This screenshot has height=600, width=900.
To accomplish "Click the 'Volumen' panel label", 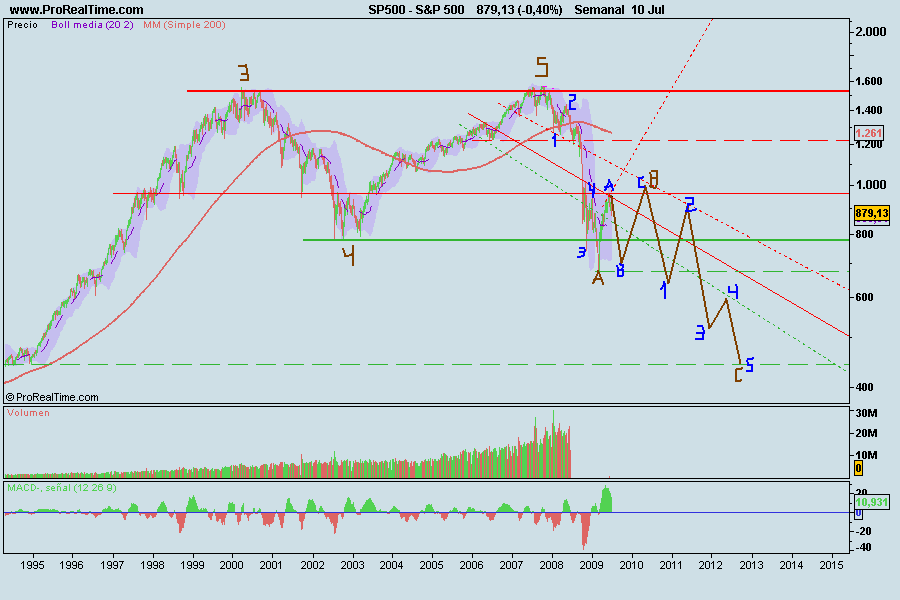I will point(28,413).
